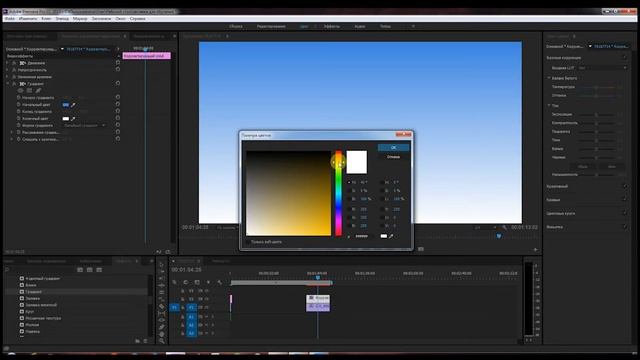
Task: Expand Рассеивание градиента parameter
Action: (11, 132)
